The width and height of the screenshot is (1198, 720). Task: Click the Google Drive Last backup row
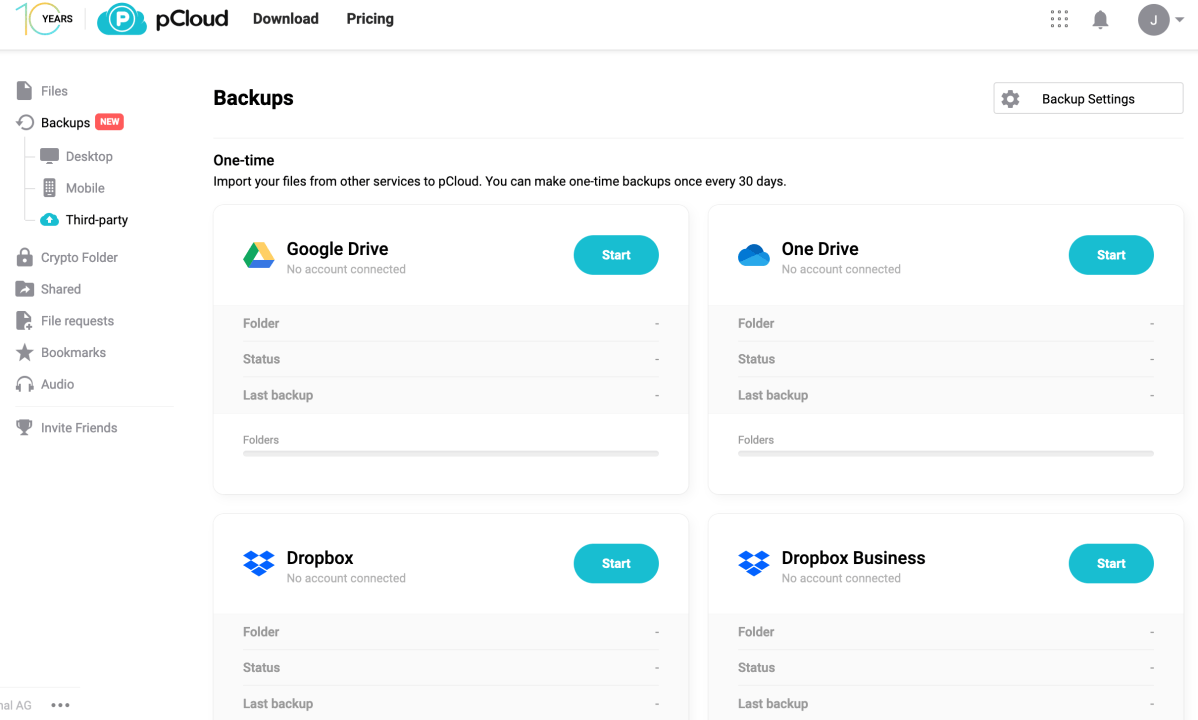[x=451, y=395]
